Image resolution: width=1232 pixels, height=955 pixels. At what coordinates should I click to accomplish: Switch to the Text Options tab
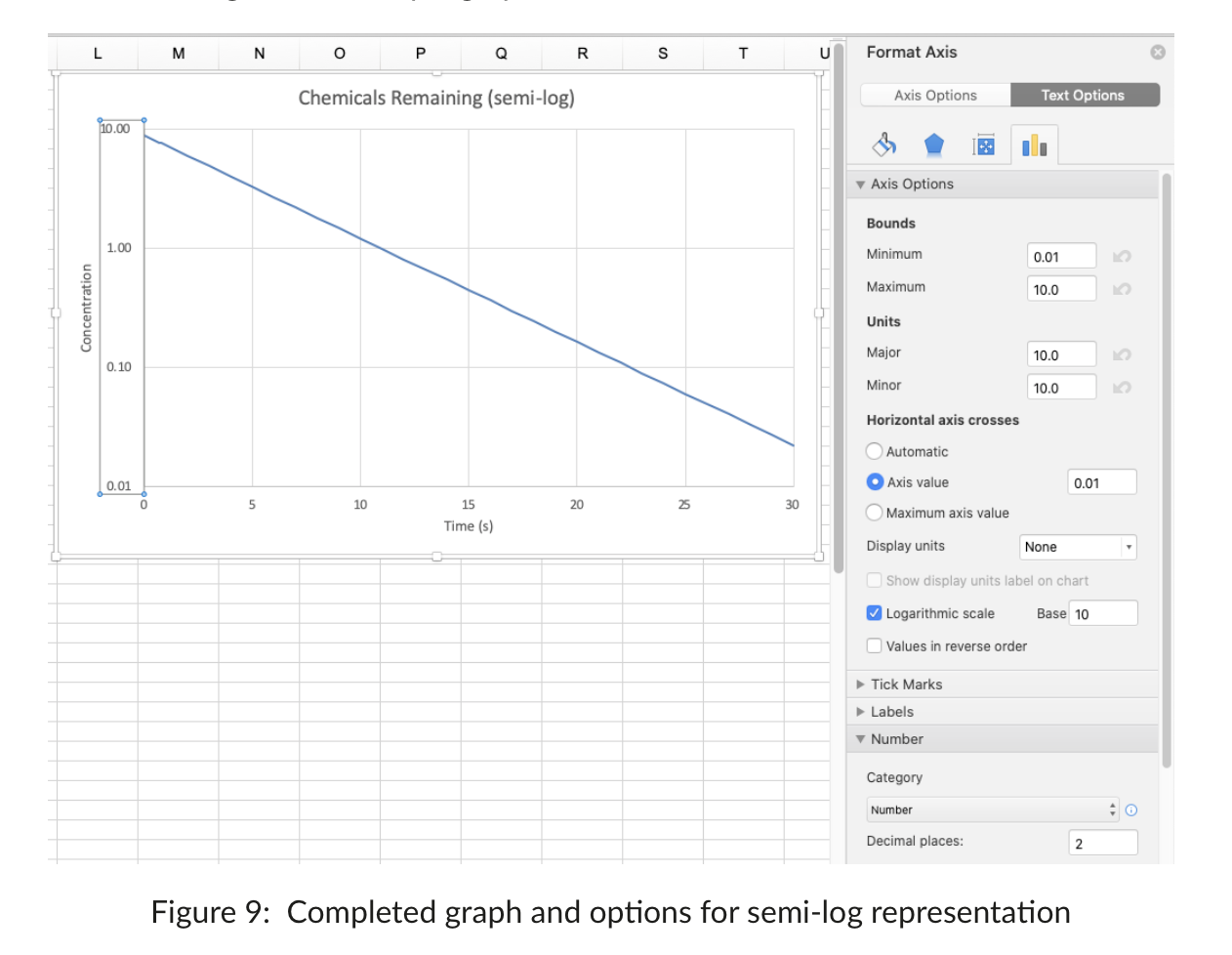(x=1084, y=95)
